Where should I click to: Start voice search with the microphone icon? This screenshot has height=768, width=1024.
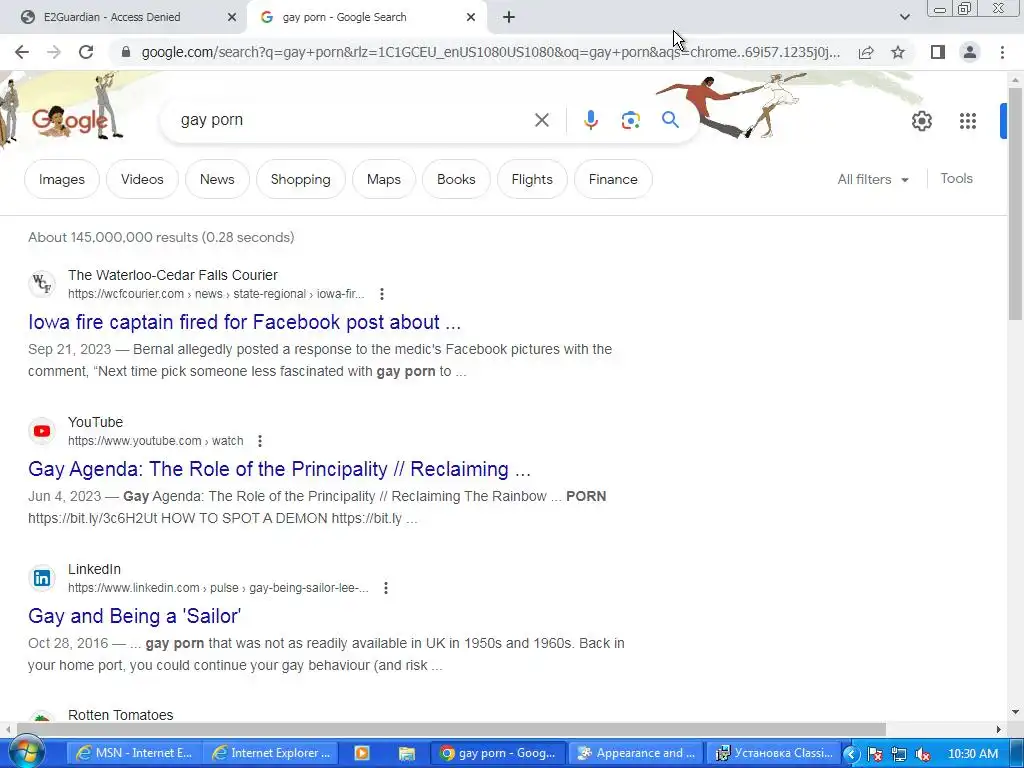click(x=590, y=120)
